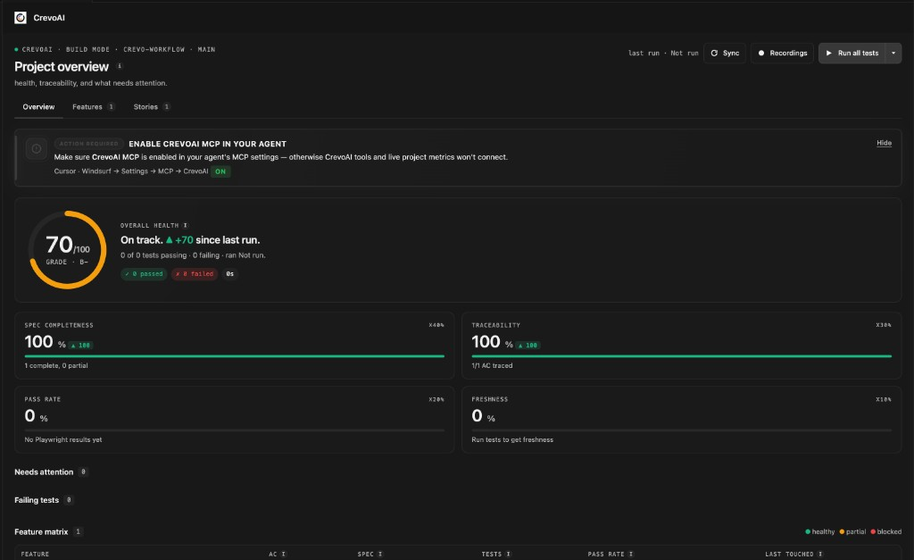Hide the MCP action banner
This screenshot has height=560, width=914.
(x=884, y=143)
